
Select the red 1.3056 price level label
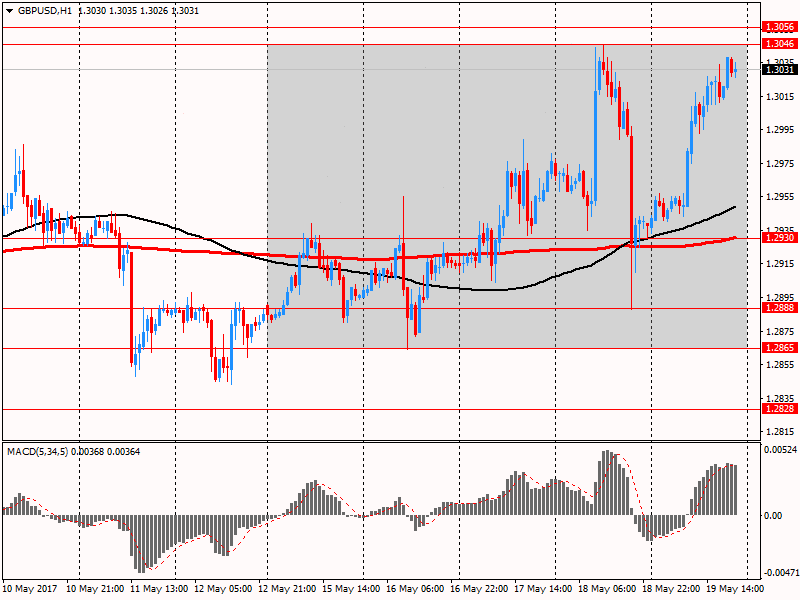pyautogui.click(x=779, y=27)
